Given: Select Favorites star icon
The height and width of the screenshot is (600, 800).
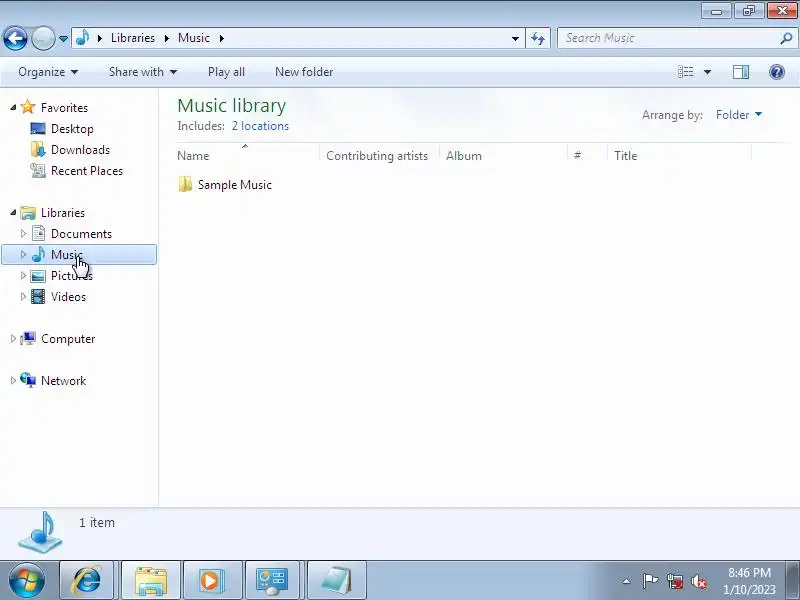Looking at the screenshot, I should pyautogui.click(x=28, y=107).
